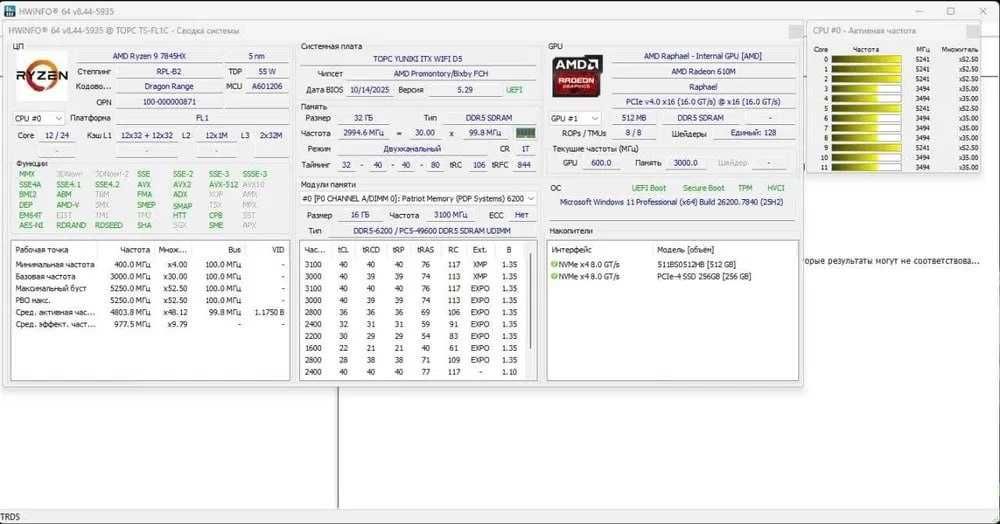Click the AMD Promontory/Bixby FCH chipset field

pyautogui.click(x=440, y=74)
